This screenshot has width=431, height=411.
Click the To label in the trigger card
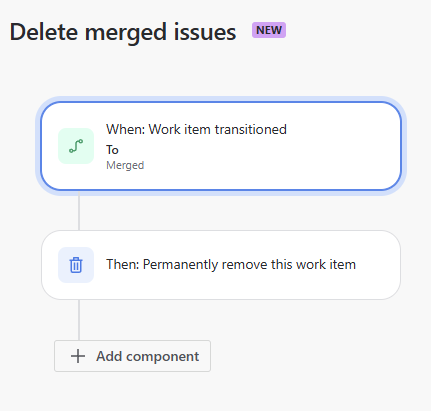[x=112, y=150]
